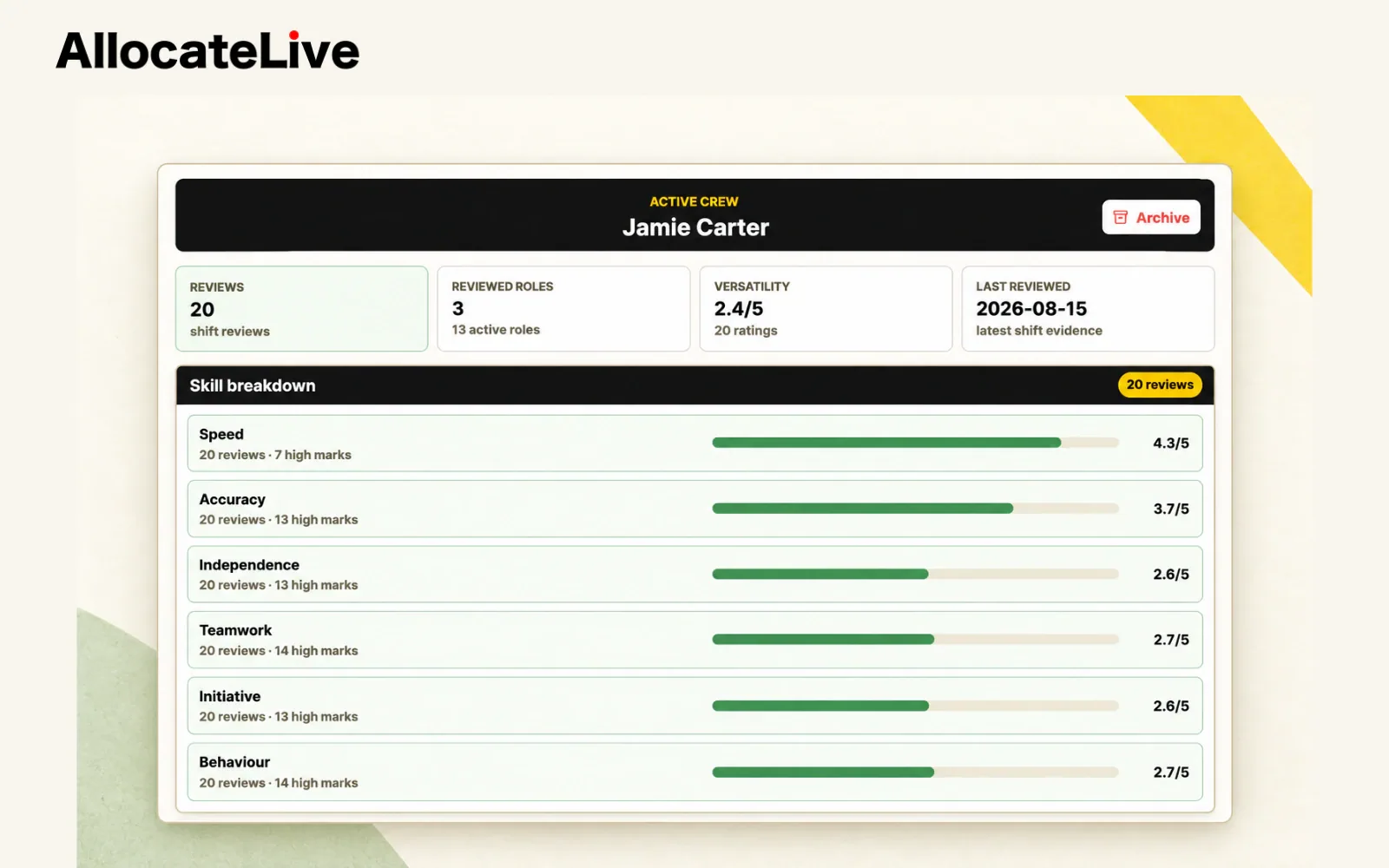Click the 2.6/5 Initiative score
This screenshot has height=868, width=1389.
[x=1171, y=707]
